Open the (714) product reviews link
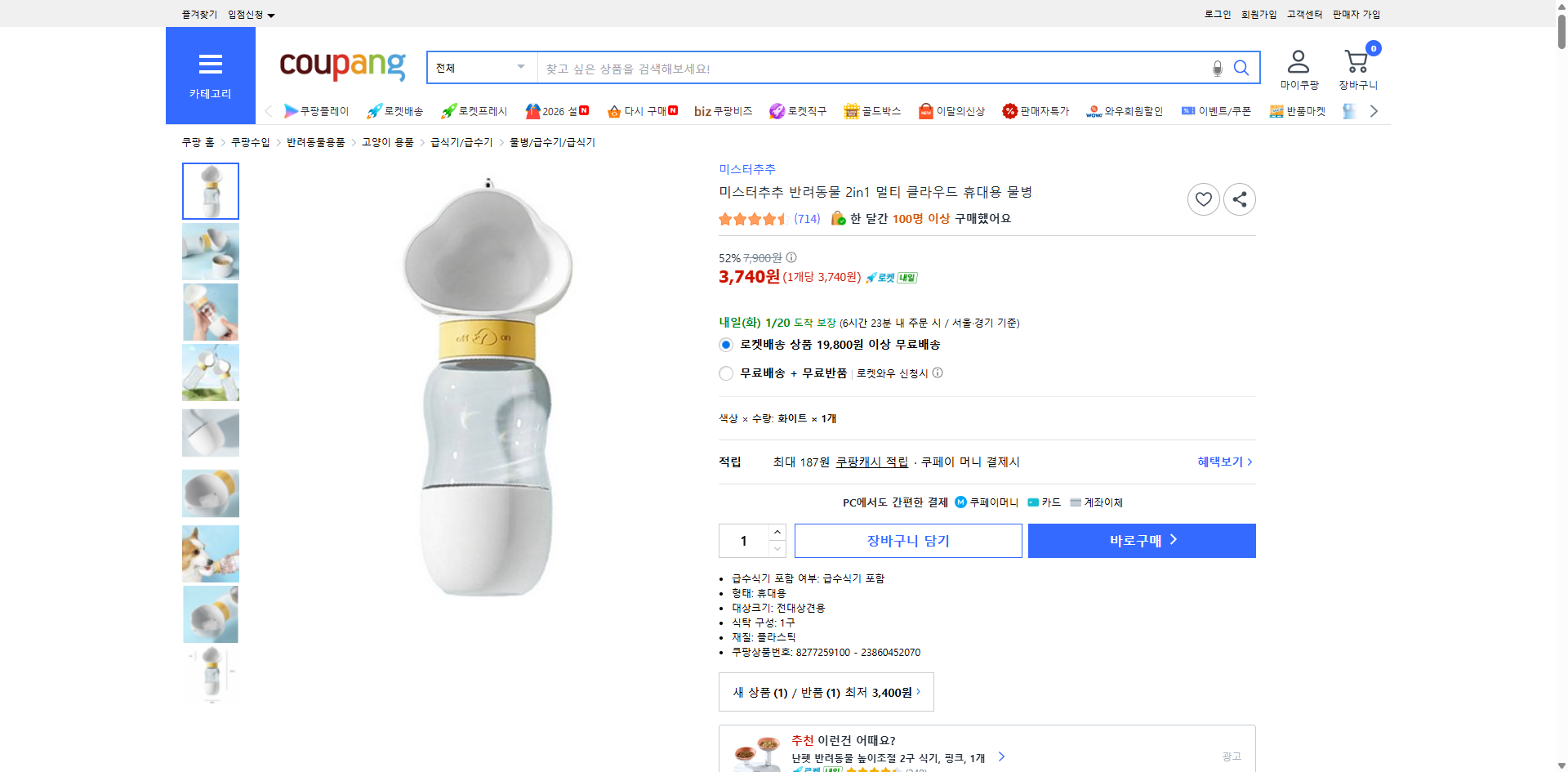The image size is (1568, 772). 807,218
